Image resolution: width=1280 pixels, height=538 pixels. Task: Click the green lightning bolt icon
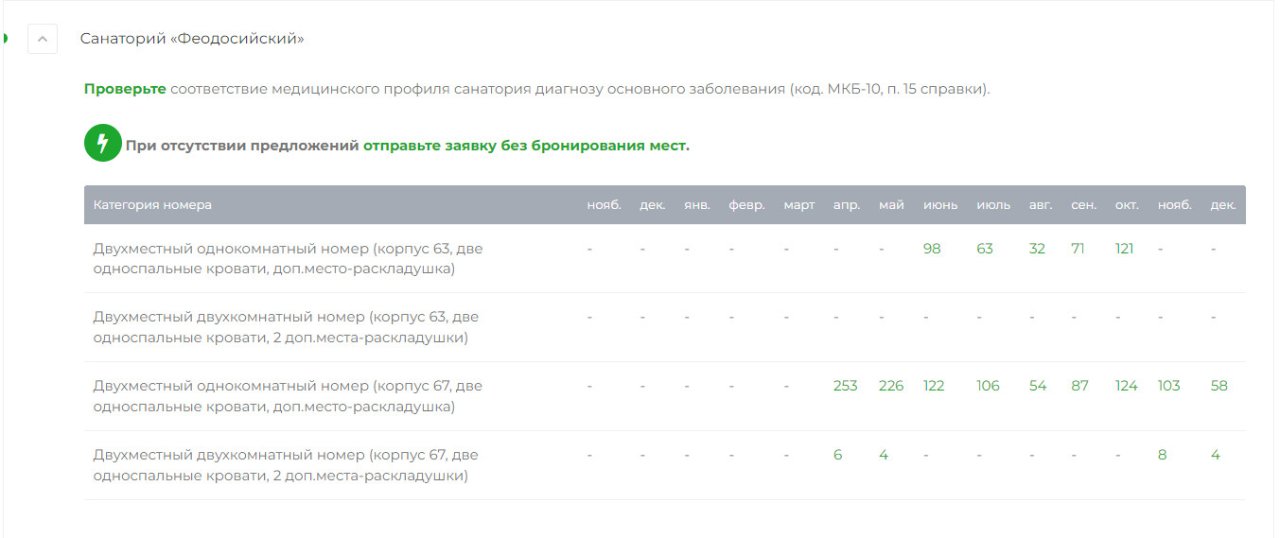coord(102,144)
